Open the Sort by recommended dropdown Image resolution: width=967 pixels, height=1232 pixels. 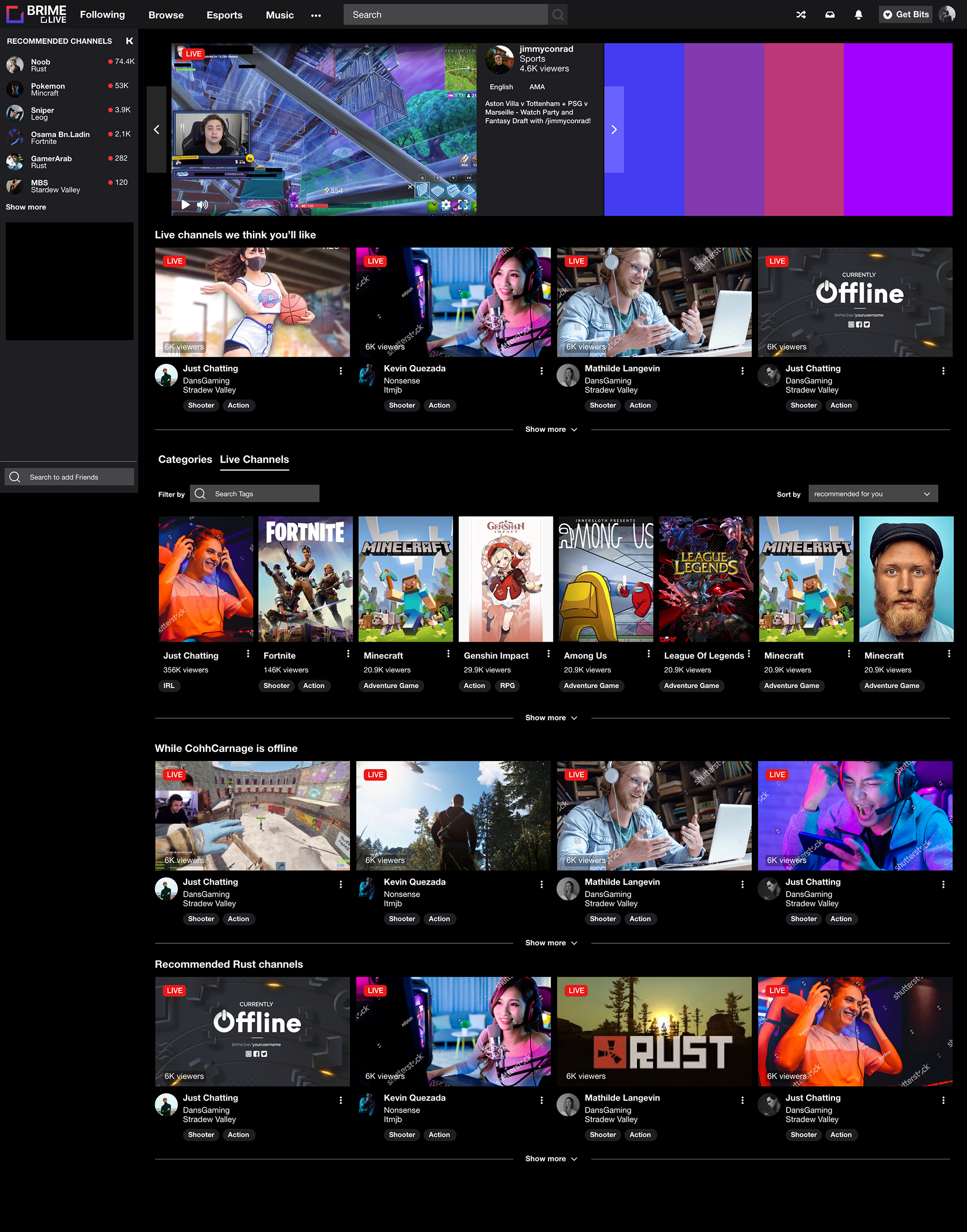(872, 494)
